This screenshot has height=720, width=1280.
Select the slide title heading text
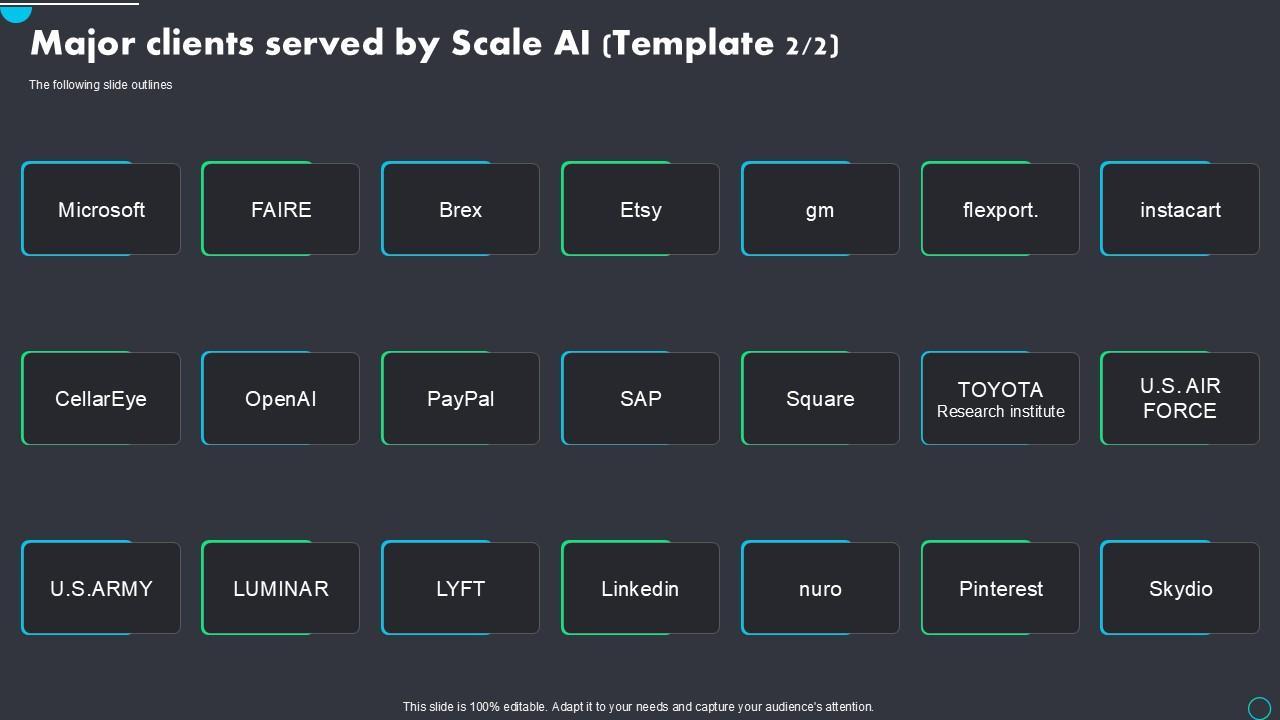(435, 44)
